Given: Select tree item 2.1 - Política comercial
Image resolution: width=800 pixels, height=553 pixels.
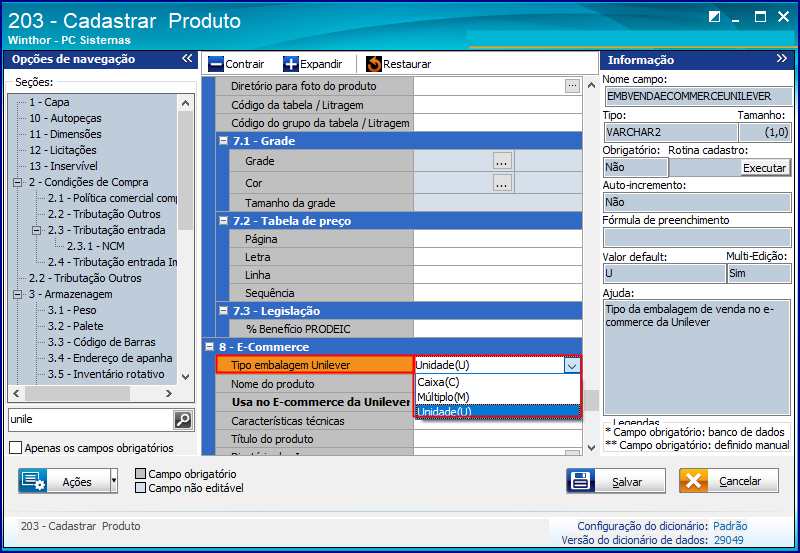Looking at the screenshot, I should point(112,198).
